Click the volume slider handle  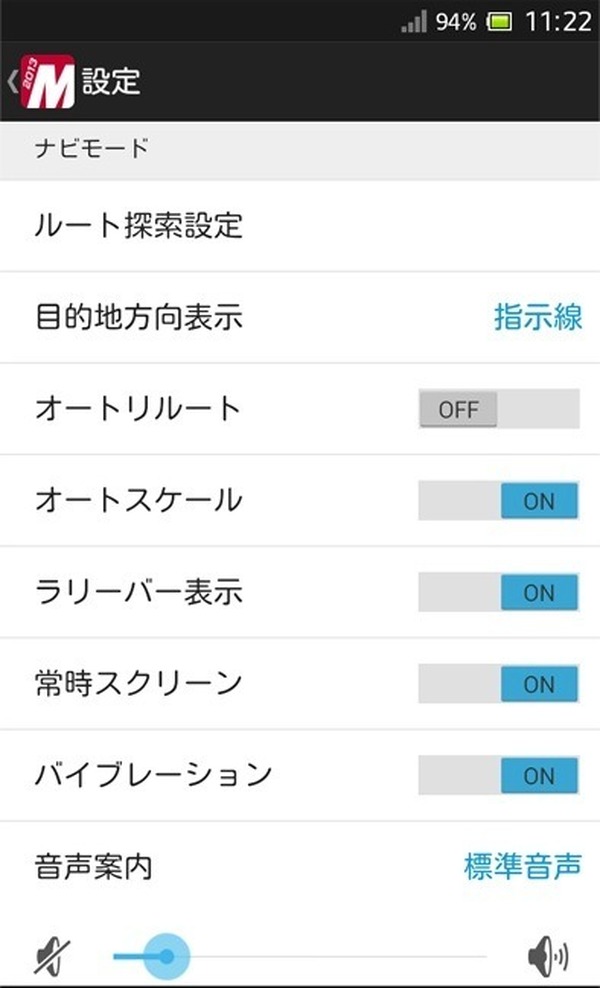coord(165,957)
